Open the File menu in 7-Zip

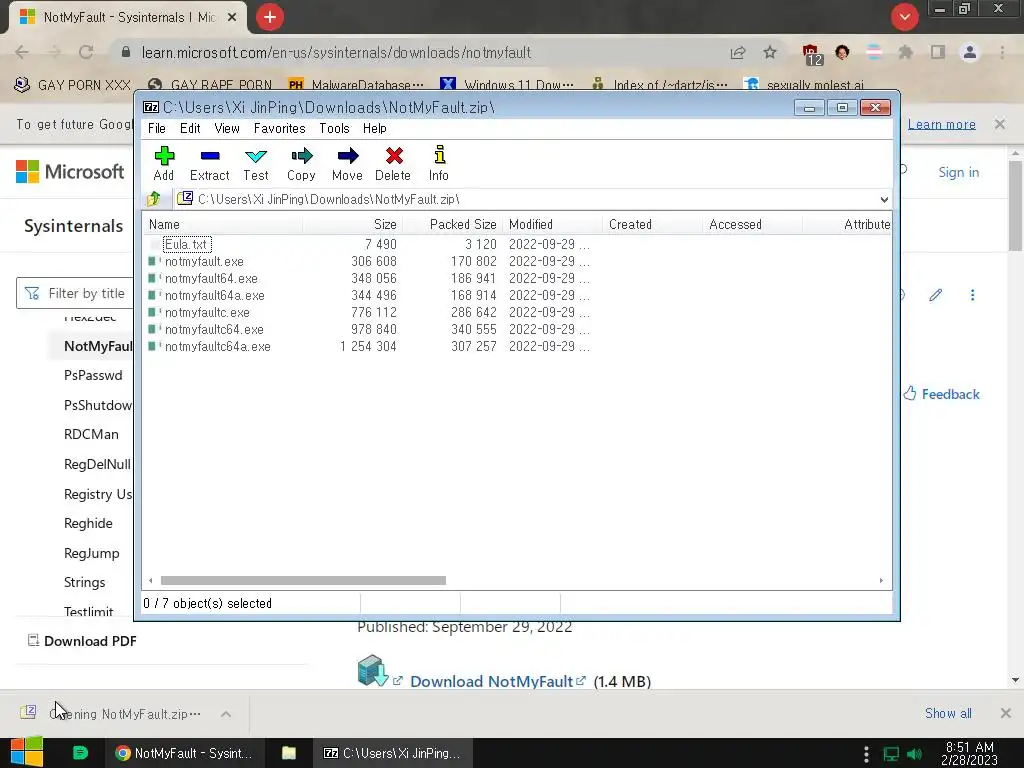pos(157,129)
